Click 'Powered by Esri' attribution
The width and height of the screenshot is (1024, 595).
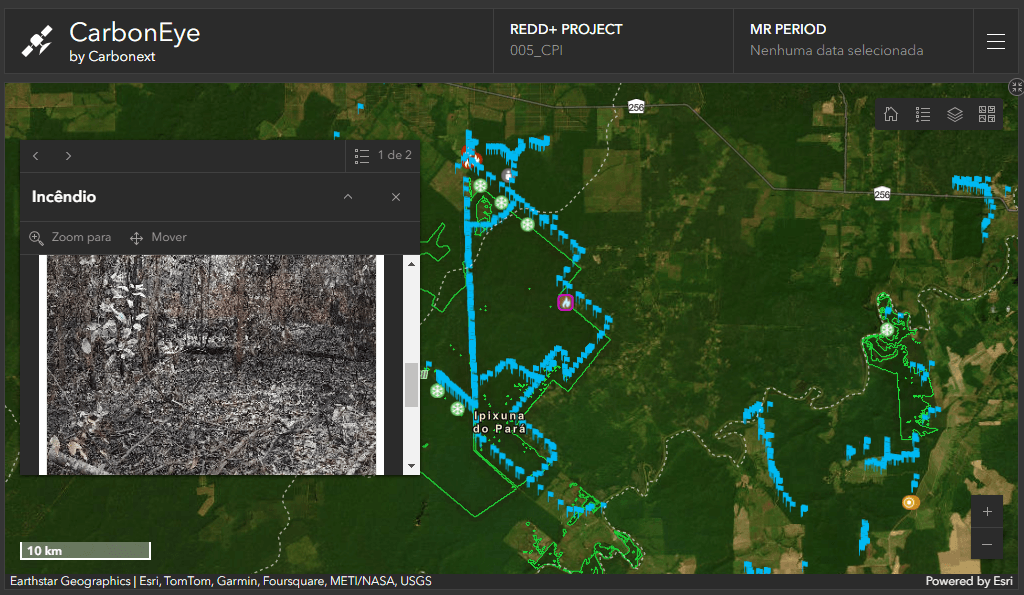pyautogui.click(x=968, y=581)
